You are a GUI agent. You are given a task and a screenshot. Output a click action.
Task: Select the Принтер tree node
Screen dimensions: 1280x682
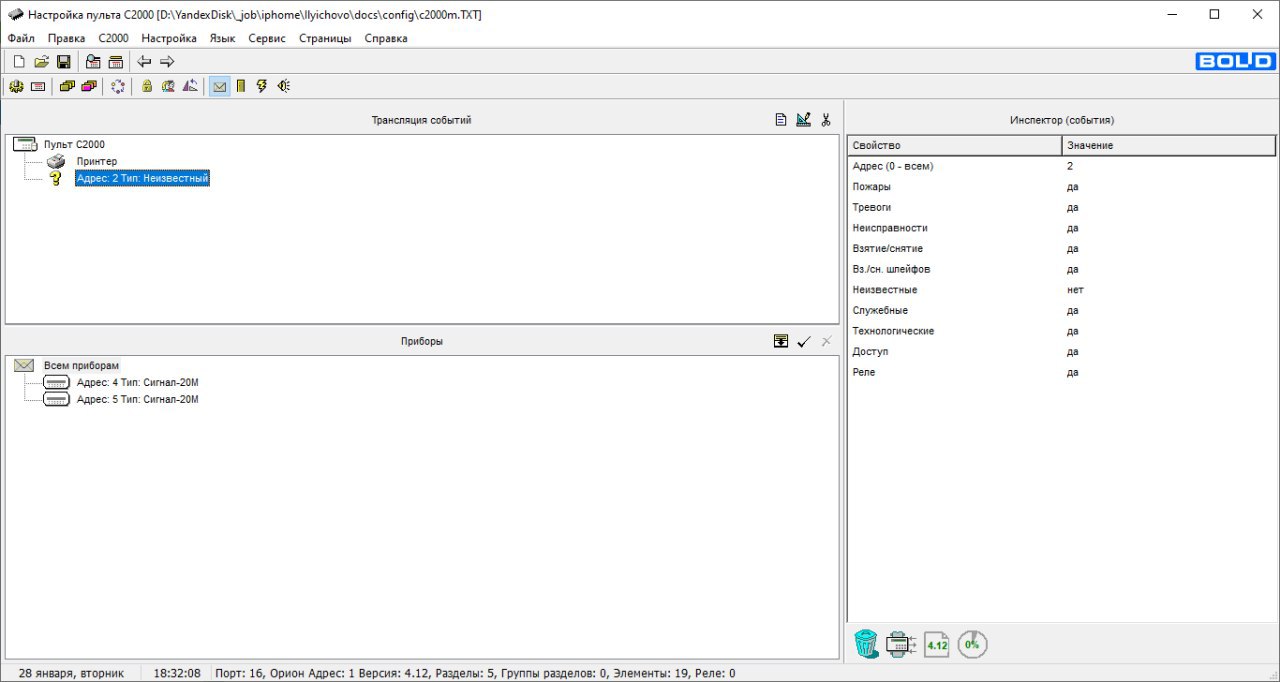click(97, 161)
